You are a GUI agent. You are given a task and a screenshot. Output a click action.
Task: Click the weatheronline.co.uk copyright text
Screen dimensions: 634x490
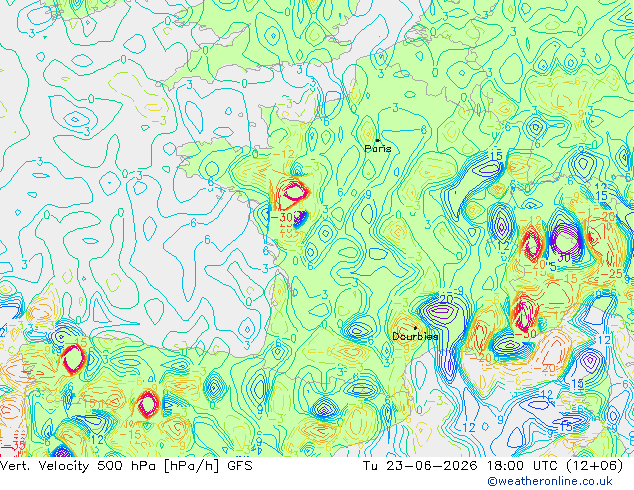click(550, 481)
